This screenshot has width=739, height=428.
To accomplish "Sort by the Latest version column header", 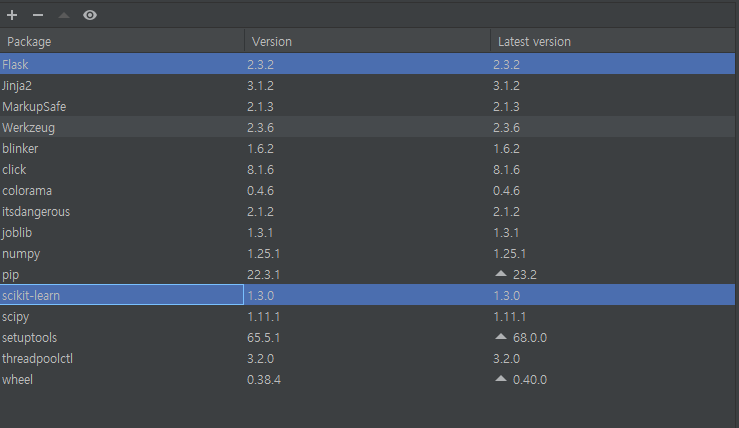I will coord(613,41).
